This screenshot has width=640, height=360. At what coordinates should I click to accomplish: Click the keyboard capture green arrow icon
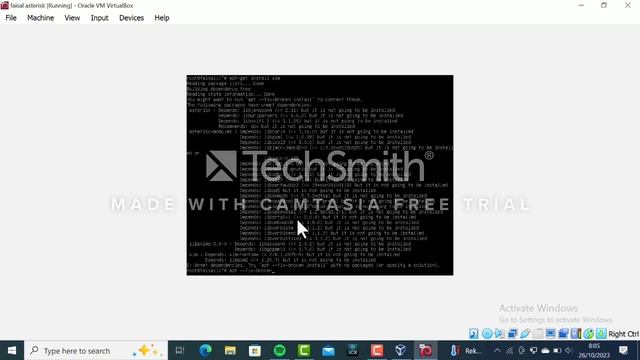point(601,333)
